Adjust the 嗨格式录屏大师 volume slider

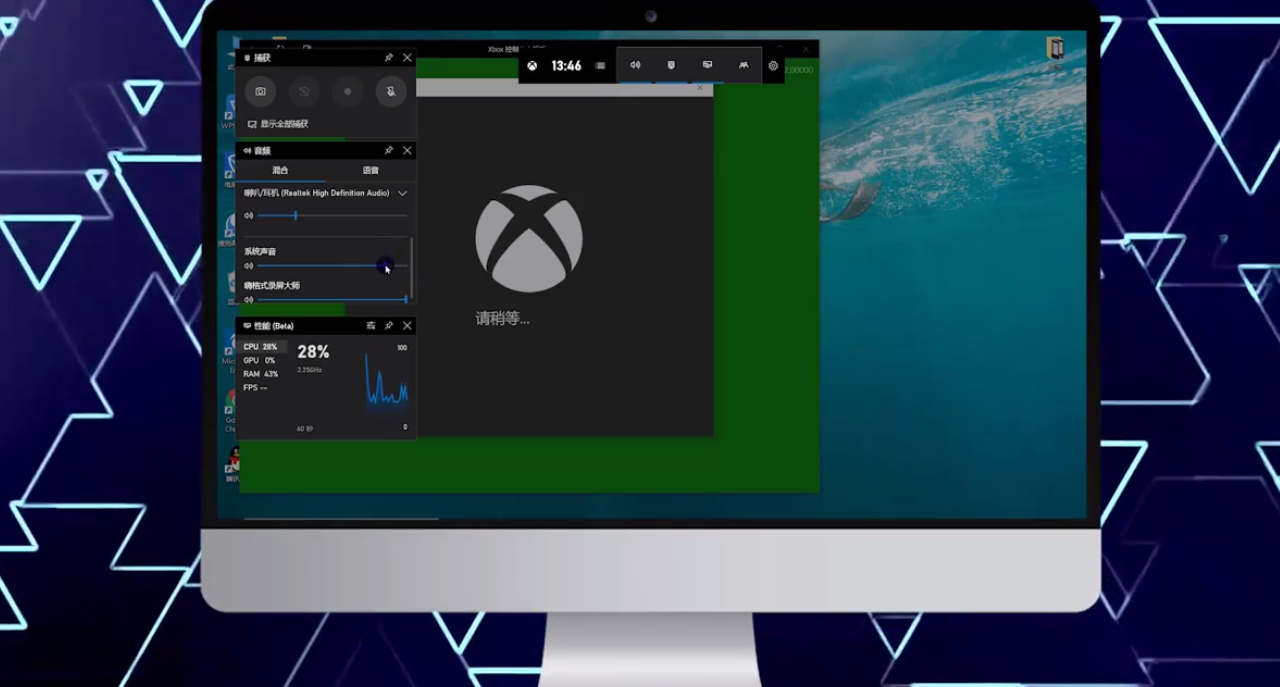coord(332,299)
